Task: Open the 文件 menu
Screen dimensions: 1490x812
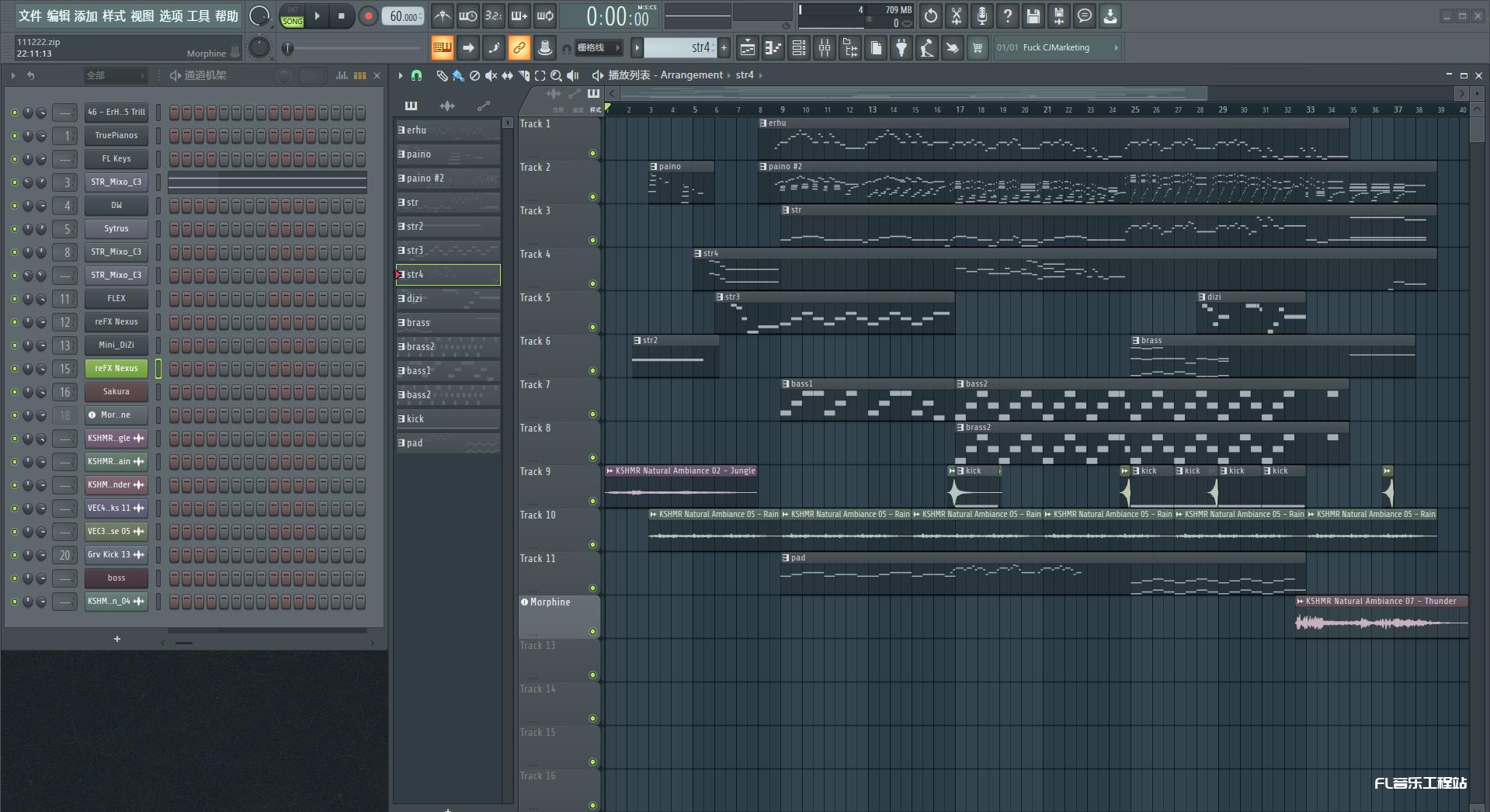Action: (x=30, y=16)
